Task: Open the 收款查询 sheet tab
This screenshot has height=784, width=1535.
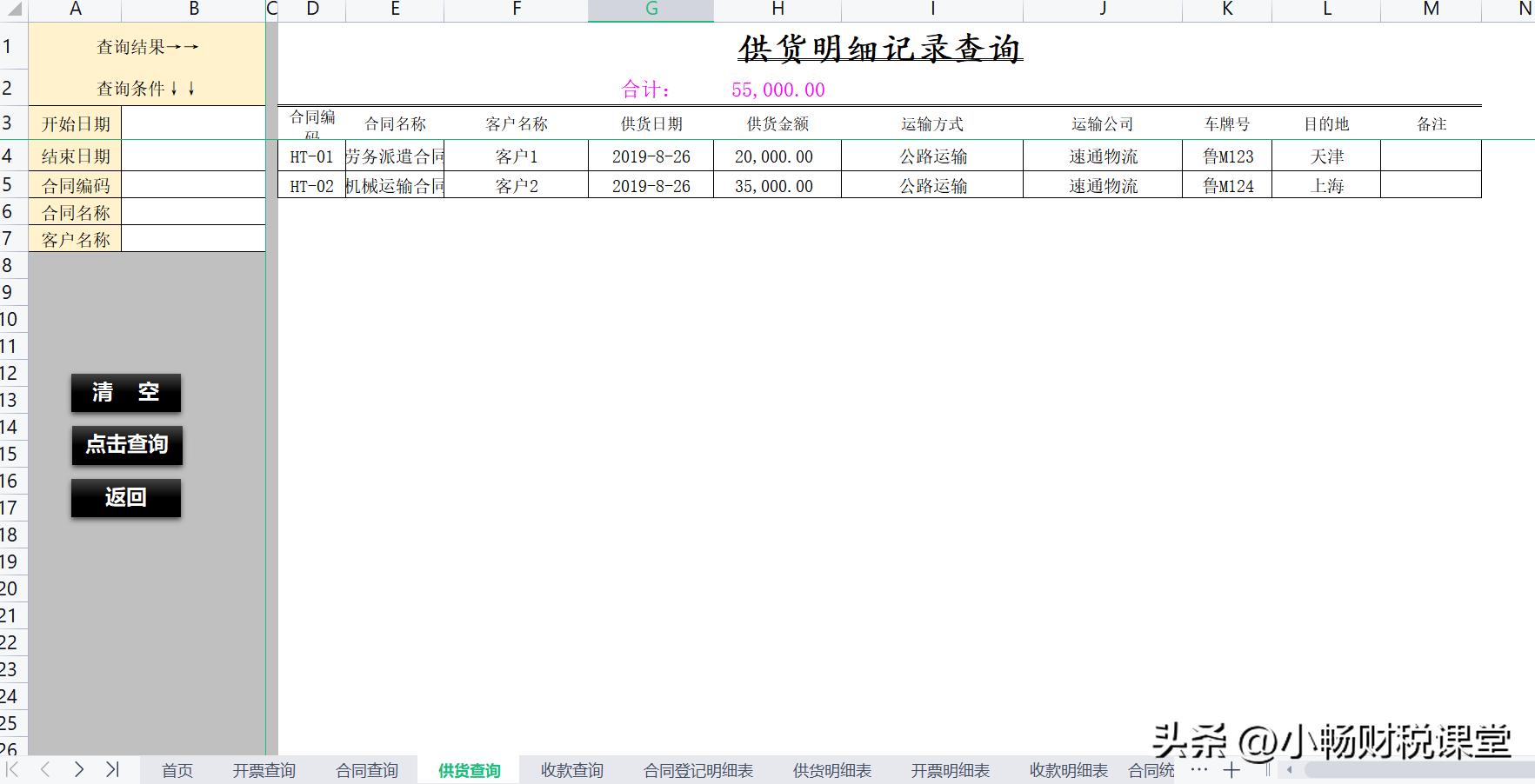Action: [x=571, y=769]
